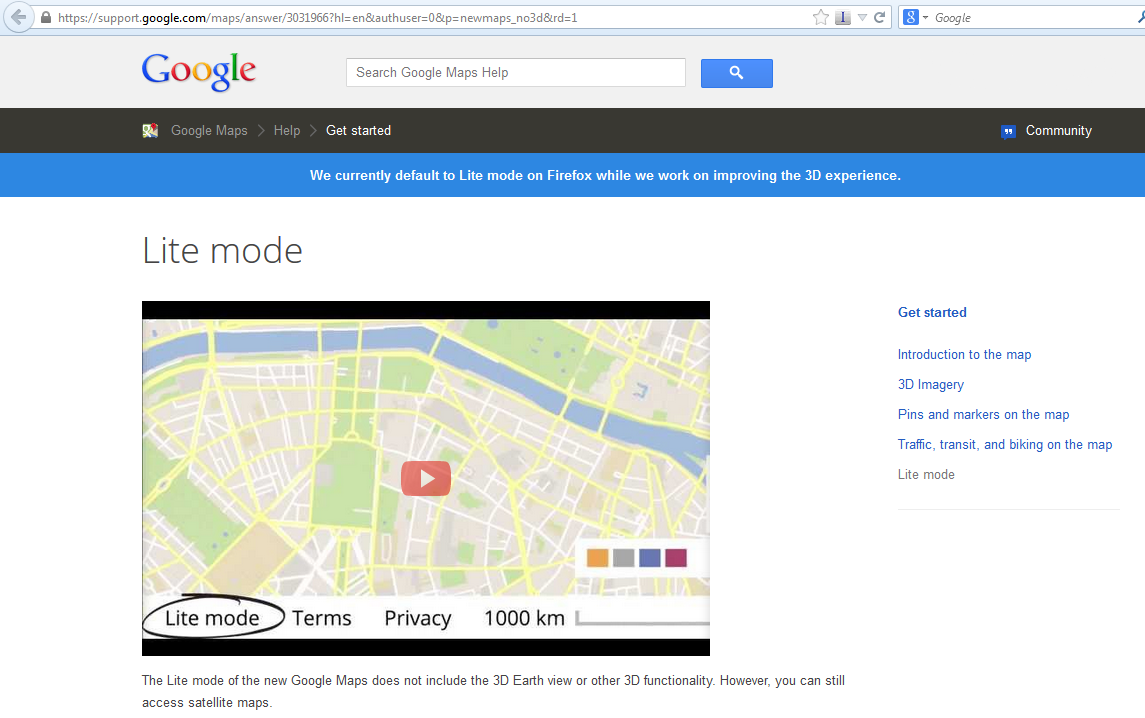1145x718 pixels.
Task: Click Privacy text in the video frame
Action: coord(418,619)
